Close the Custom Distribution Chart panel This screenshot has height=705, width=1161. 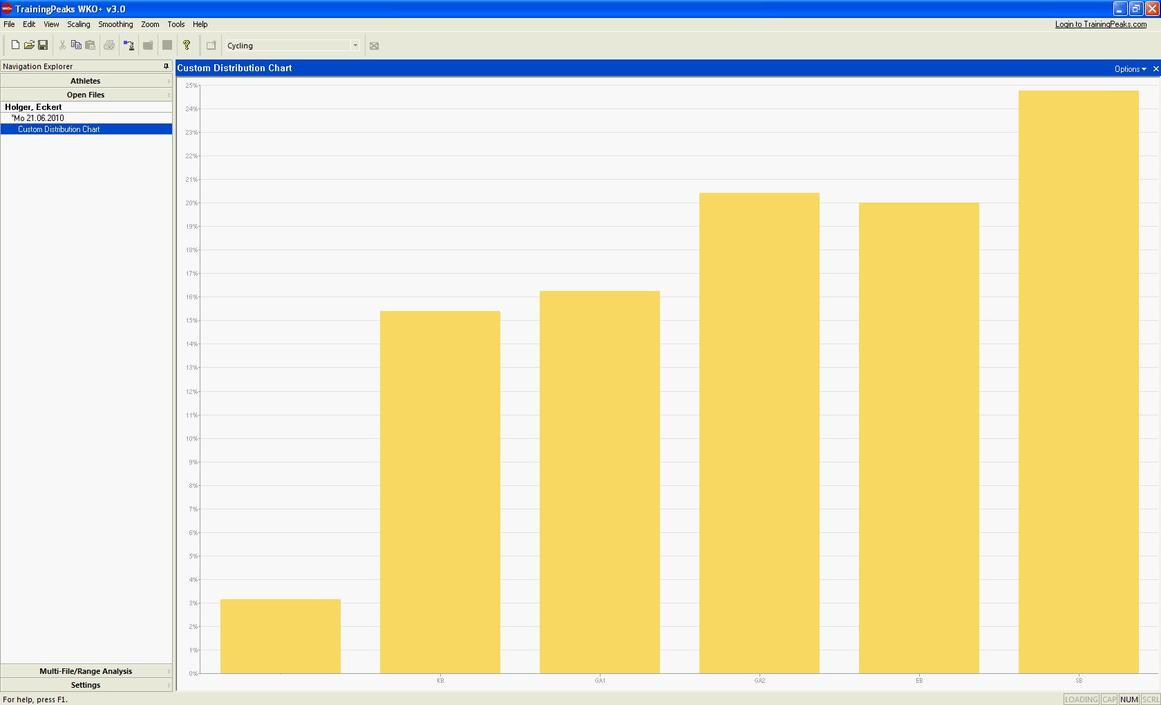click(1156, 69)
